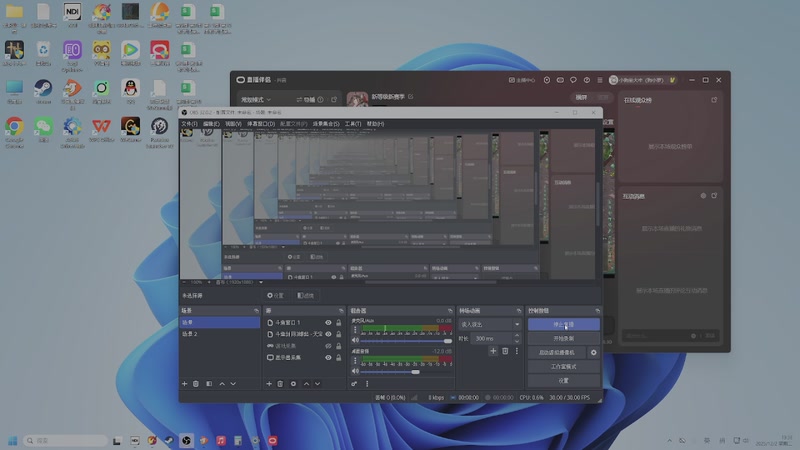This screenshot has height=450, width=800.
Task: Open scene filters icon in Scenes panel
Action: (209, 384)
